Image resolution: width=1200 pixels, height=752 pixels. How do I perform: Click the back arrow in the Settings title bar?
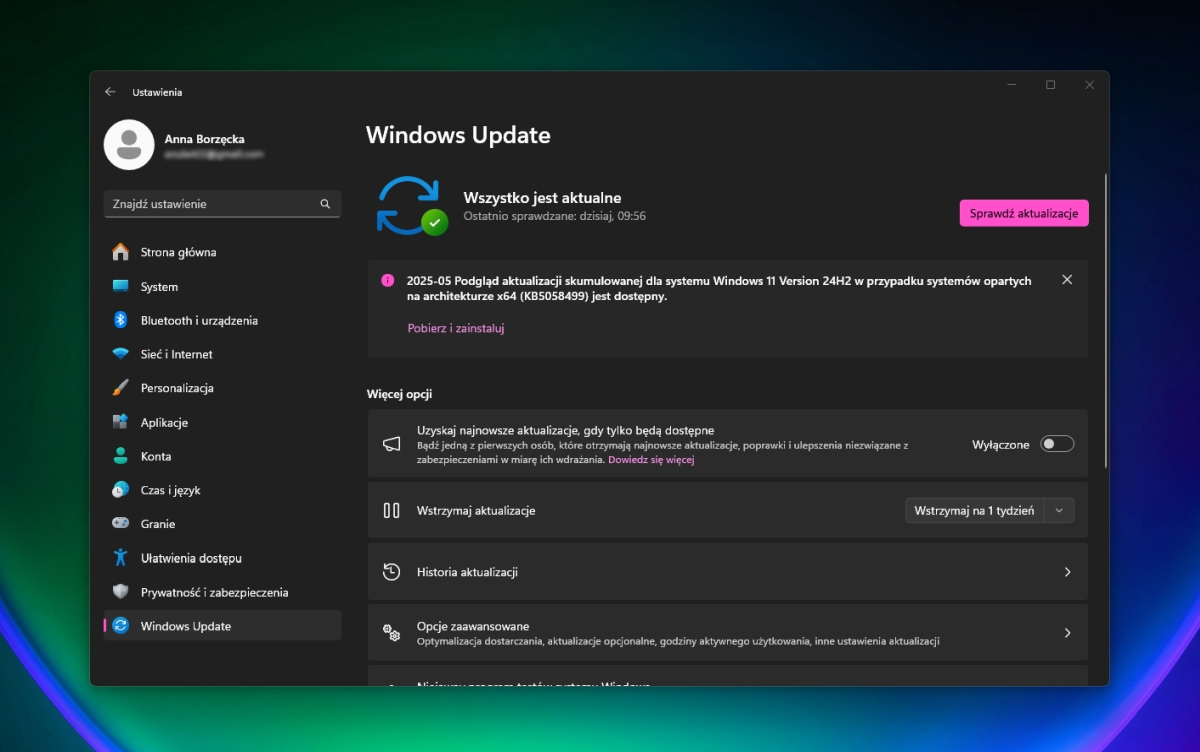click(x=110, y=92)
